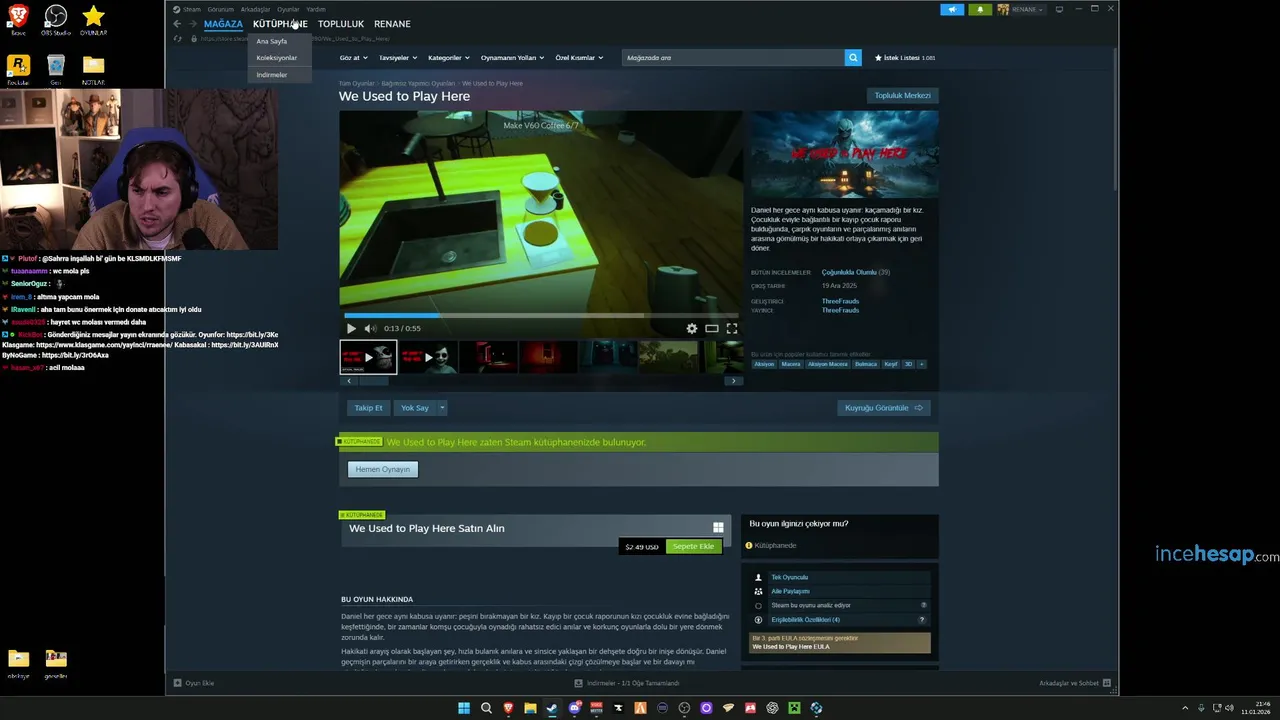Viewport: 1280px width, 720px height.
Task: Switch to the MAĞAZA tab
Action: [x=223, y=24]
